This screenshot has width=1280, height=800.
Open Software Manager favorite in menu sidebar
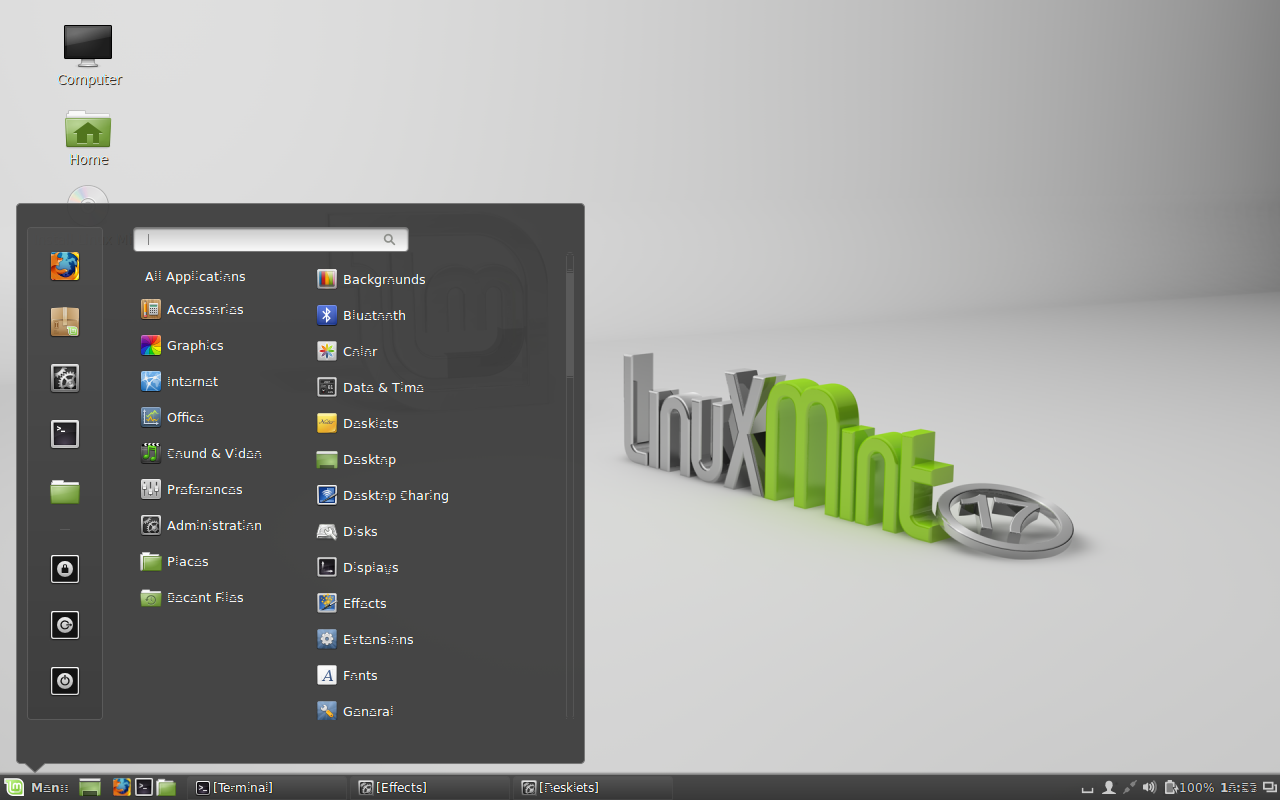tap(65, 322)
